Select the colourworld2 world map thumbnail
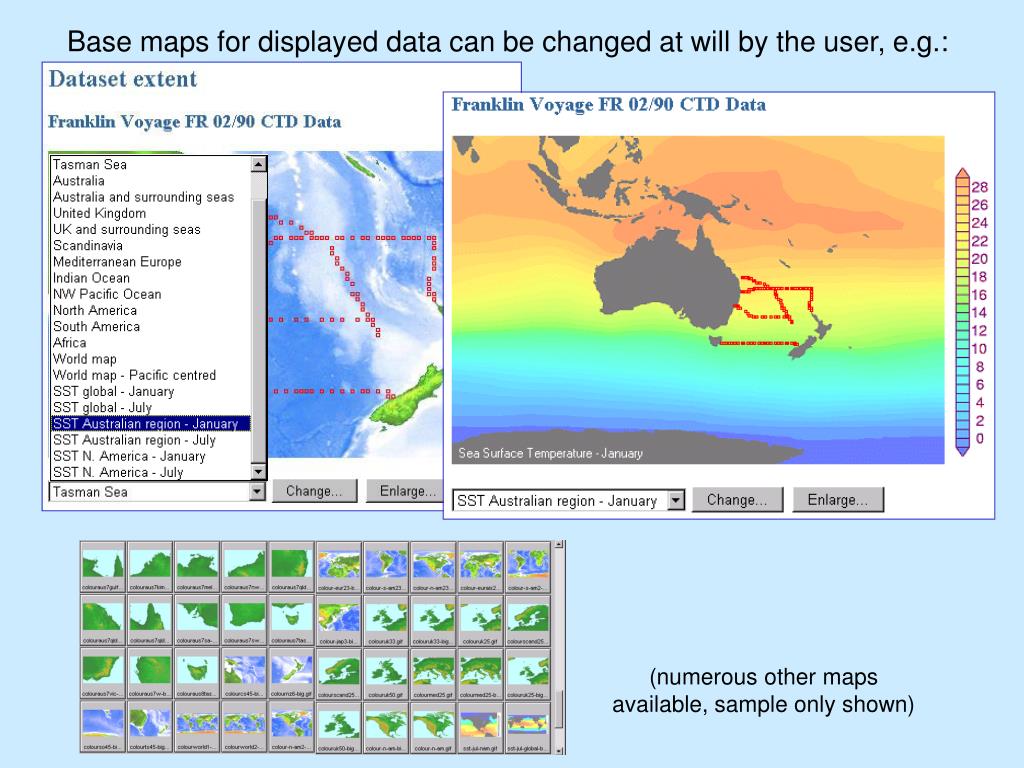This screenshot has width=1024, height=768. point(244,727)
